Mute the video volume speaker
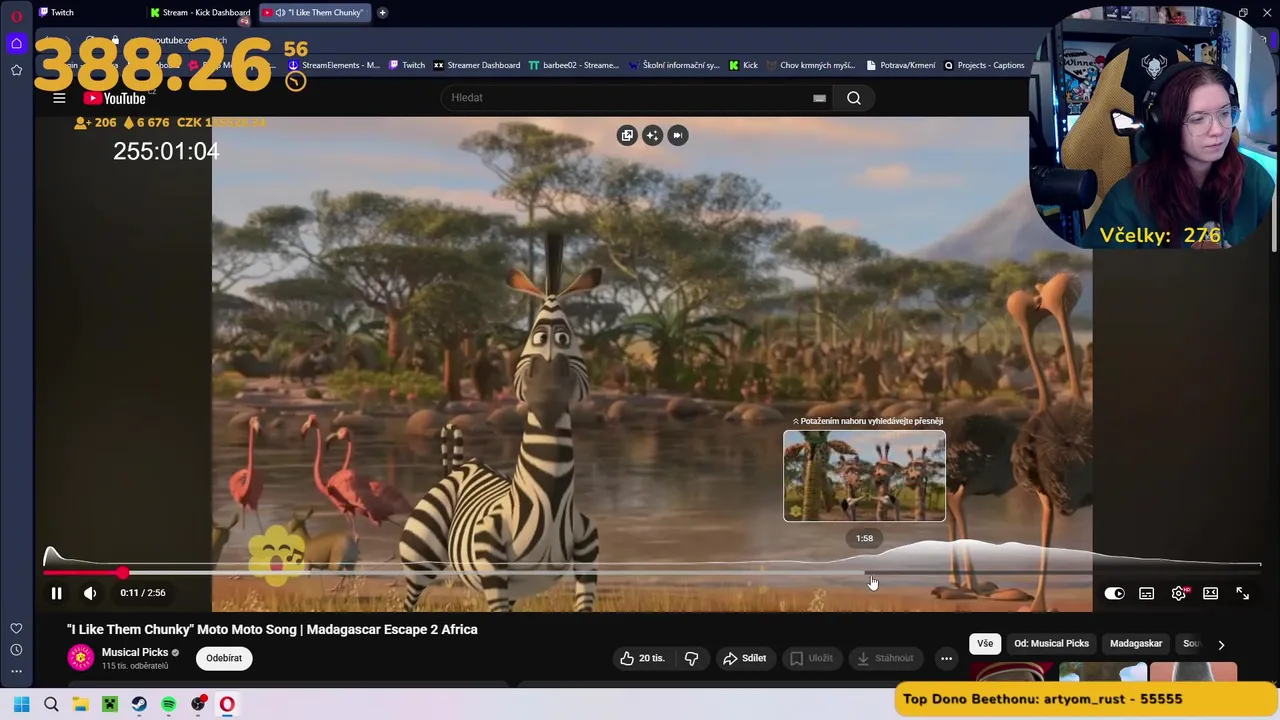 click(90, 593)
